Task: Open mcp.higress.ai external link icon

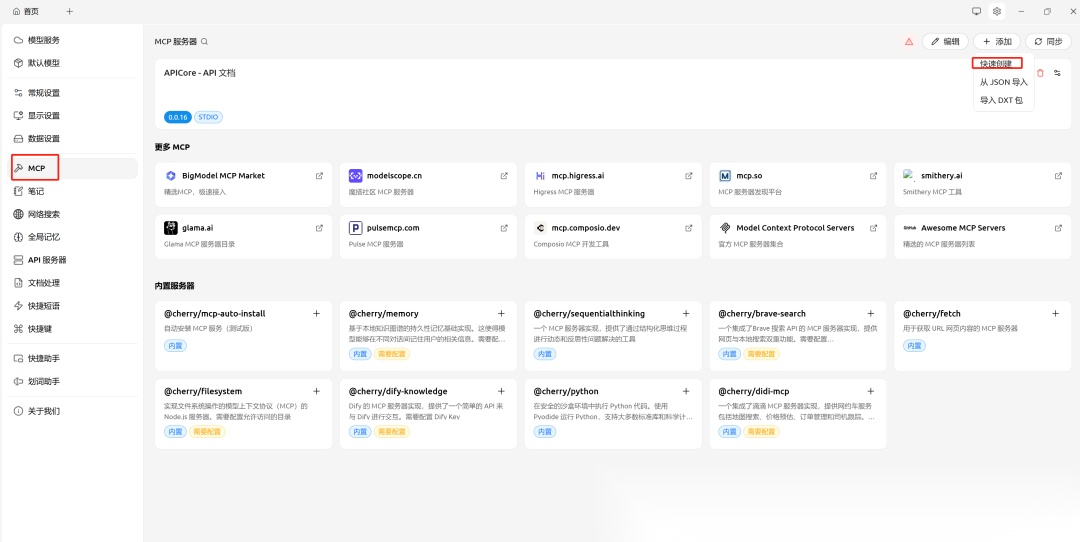Action: [x=689, y=176]
